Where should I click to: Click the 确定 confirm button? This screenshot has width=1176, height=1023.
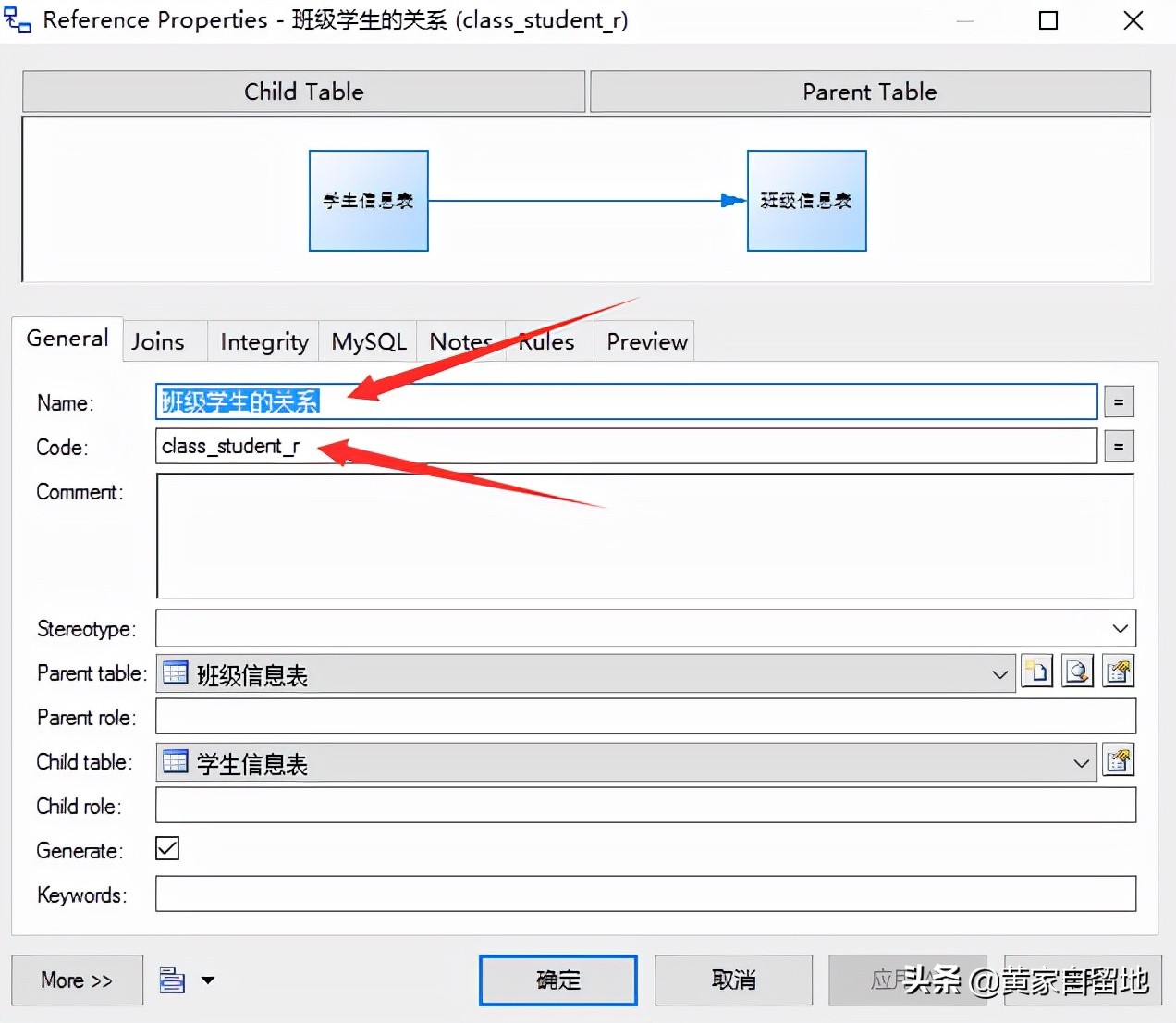pyautogui.click(x=557, y=980)
